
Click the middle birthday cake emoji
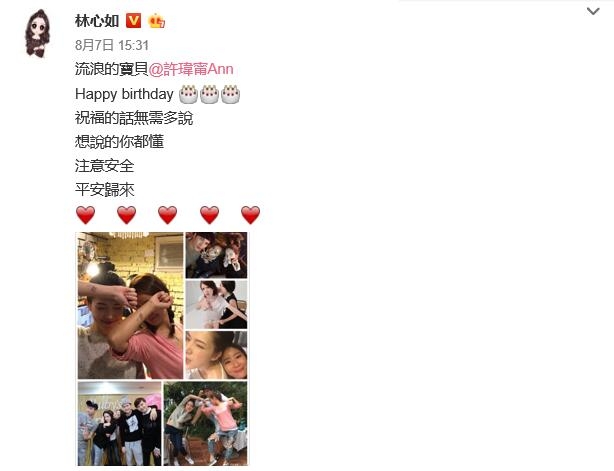tap(209, 94)
